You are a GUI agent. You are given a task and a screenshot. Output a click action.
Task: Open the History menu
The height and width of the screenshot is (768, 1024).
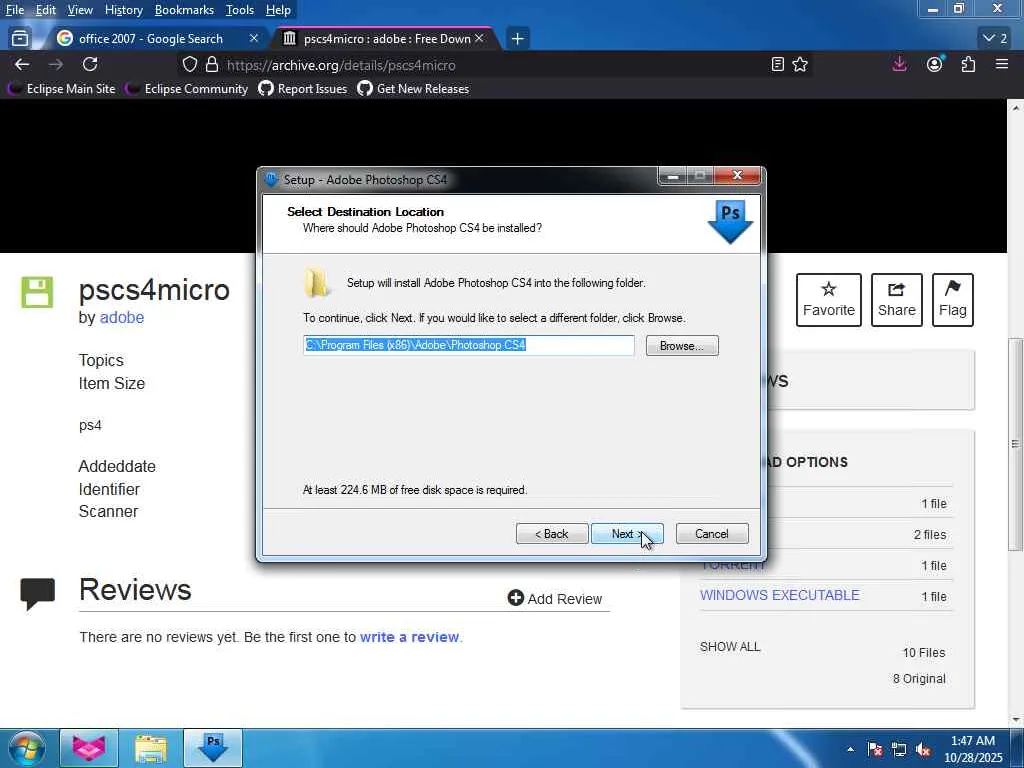[x=123, y=10]
